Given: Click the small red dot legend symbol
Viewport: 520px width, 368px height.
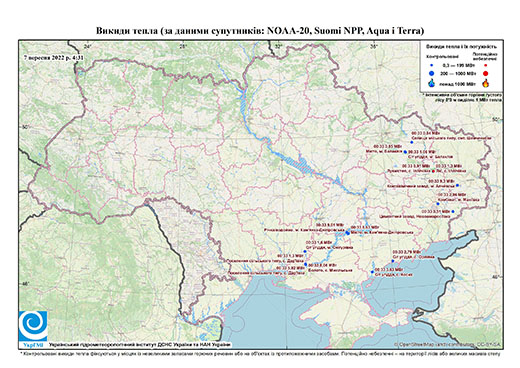Looking at the screenshot, I should (486, 65).
